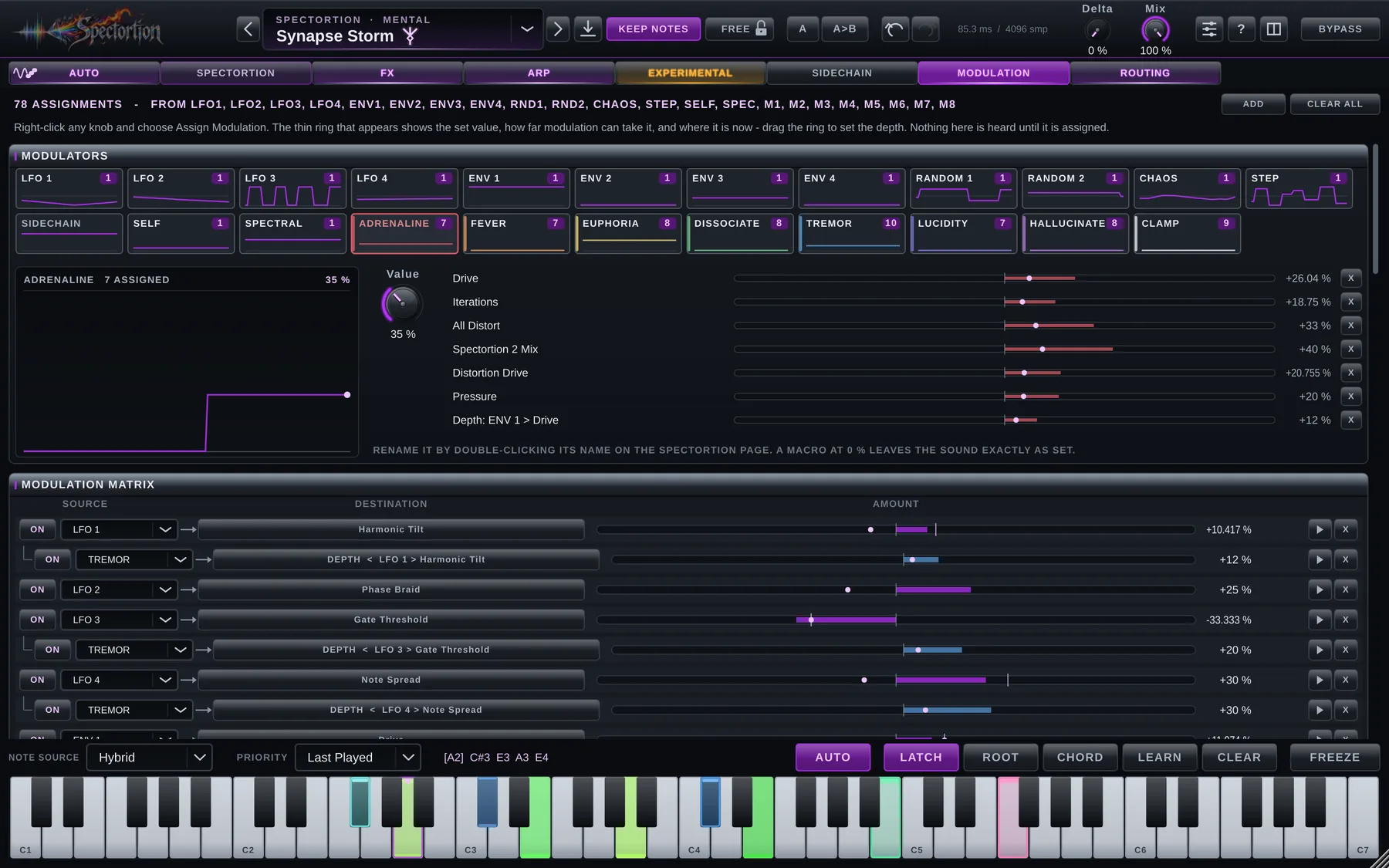The image size is (1389, 868).
Task: Open the settings sliders icon
Action: 1209,29
